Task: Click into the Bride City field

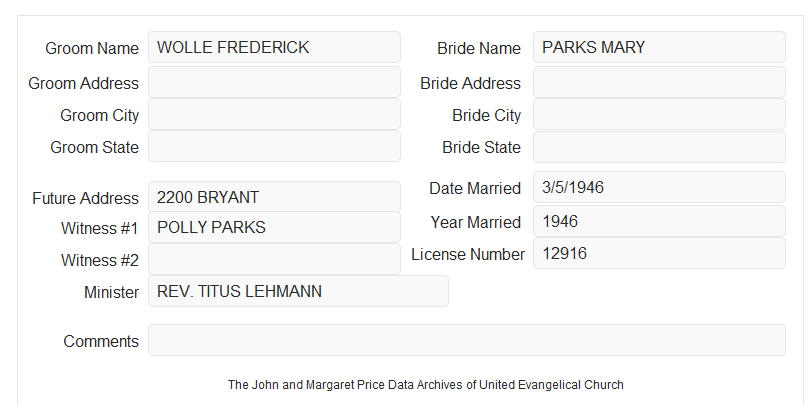Action: tap(659, 114)
